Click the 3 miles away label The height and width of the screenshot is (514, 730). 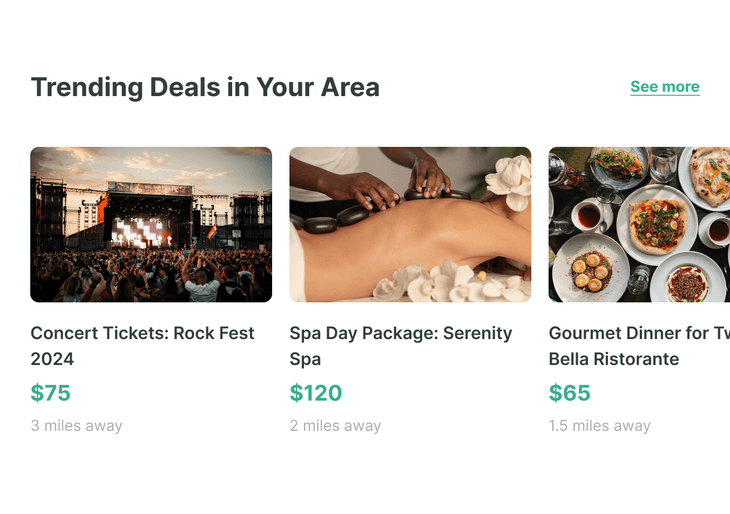pos(76,425)
